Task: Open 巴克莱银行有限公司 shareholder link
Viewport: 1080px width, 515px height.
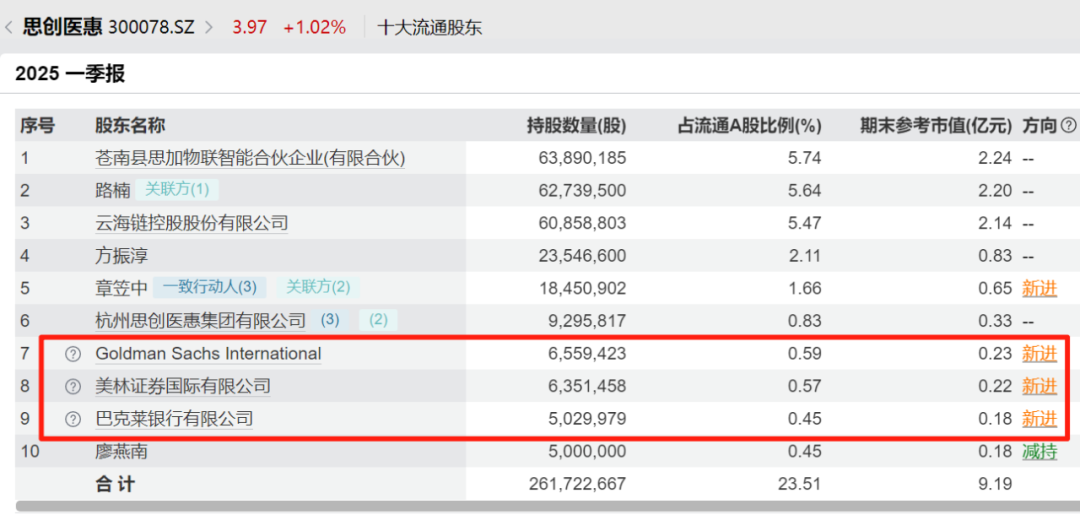Action: [174, 419]
